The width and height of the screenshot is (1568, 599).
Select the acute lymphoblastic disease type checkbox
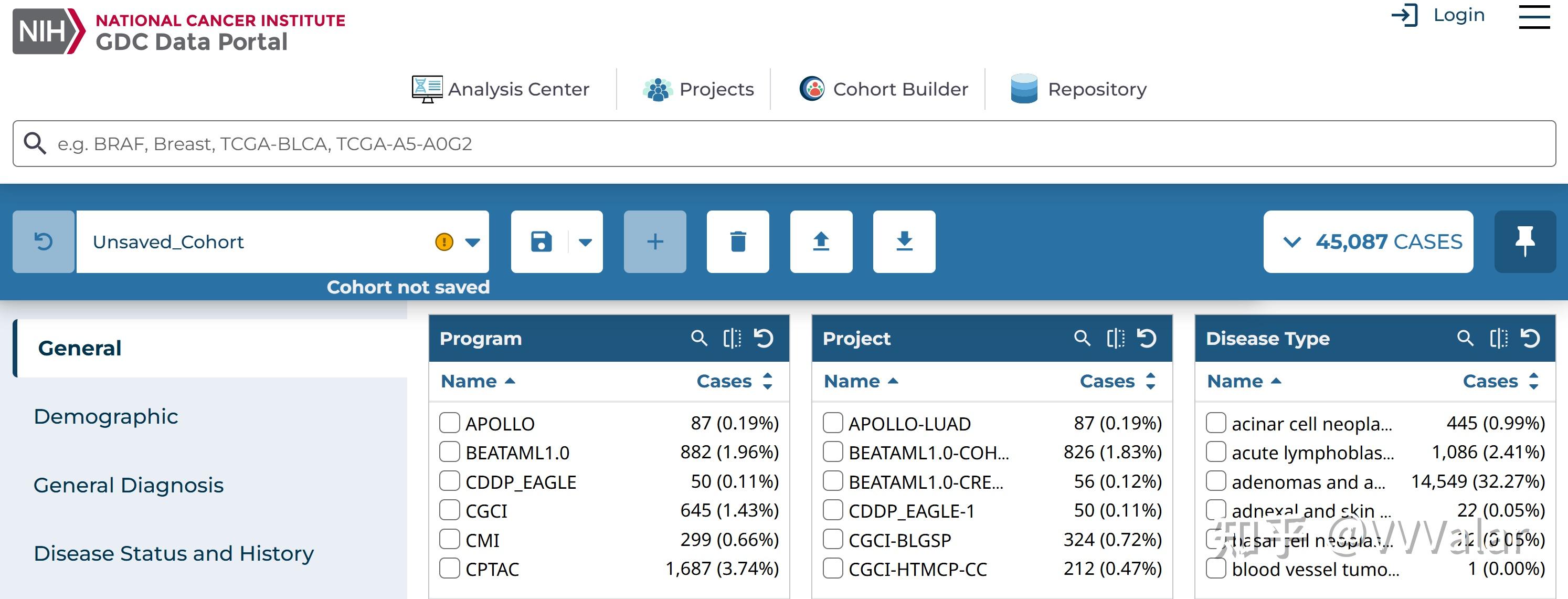pos(1215,451)
